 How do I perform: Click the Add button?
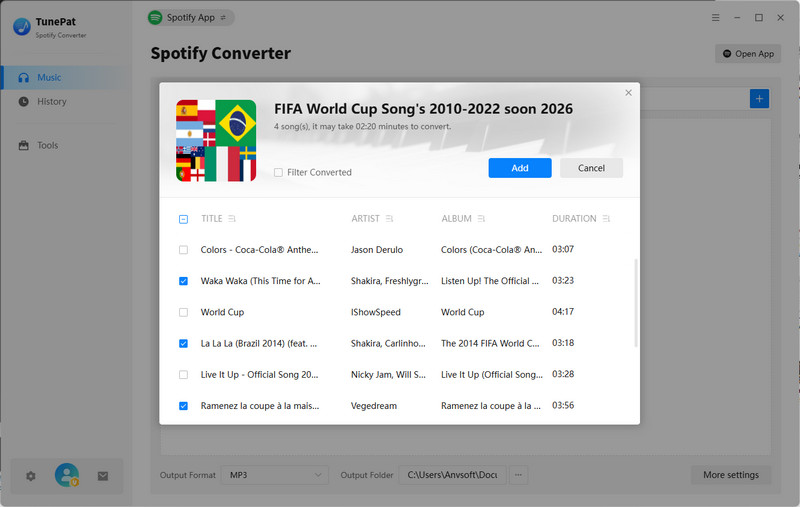tap(520, 168)
